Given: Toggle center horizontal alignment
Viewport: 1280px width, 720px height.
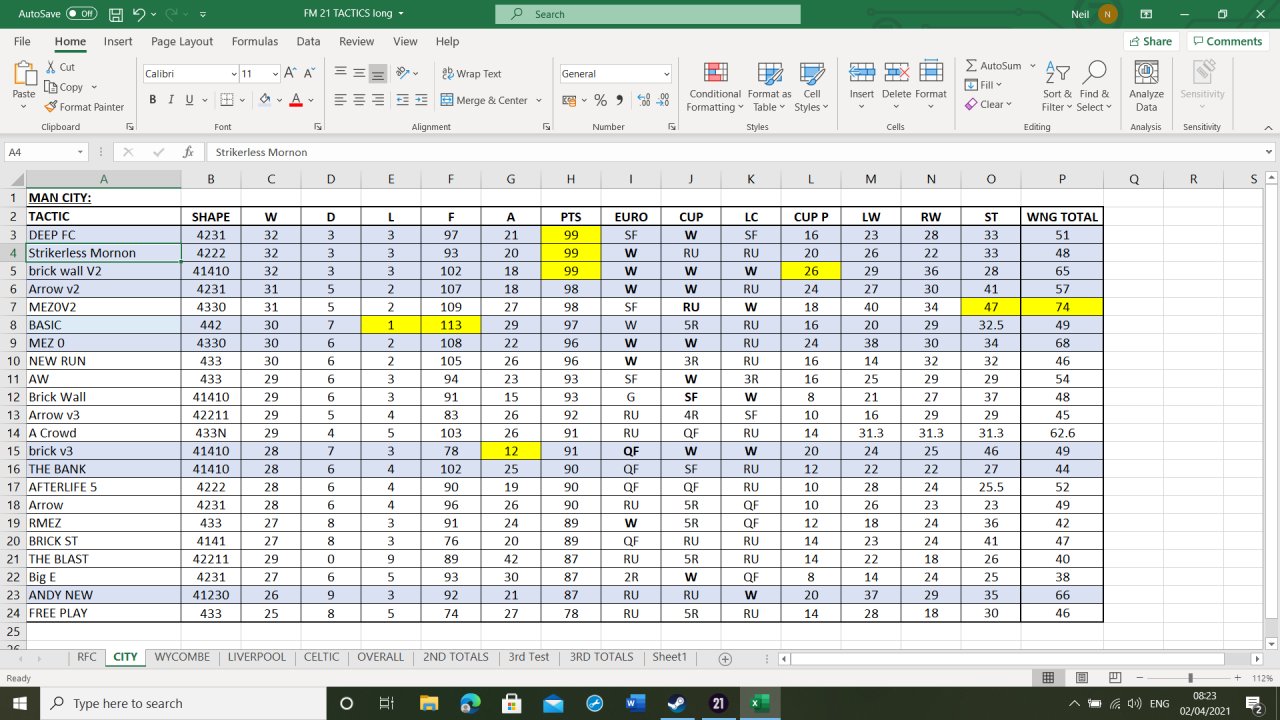Looking at the screenshot, I should coord(359,100).
